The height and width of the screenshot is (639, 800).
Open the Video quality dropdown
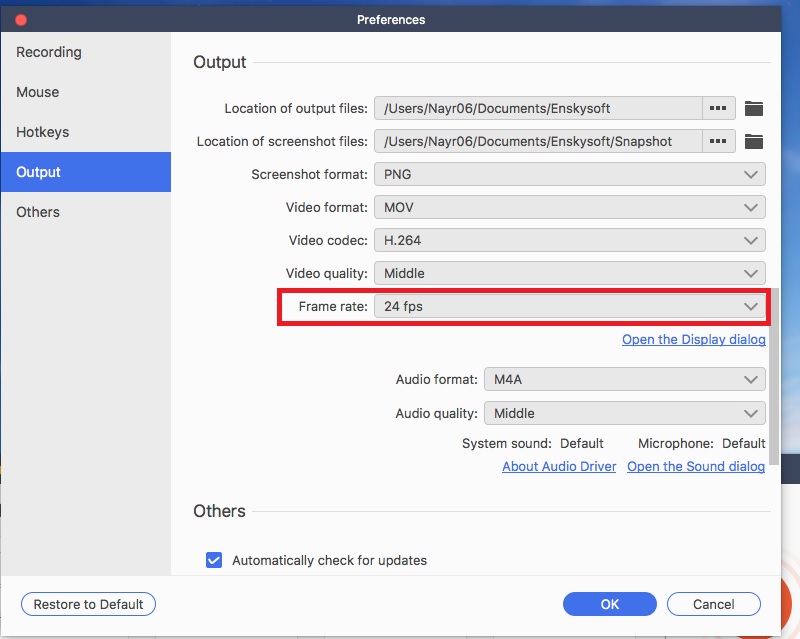tap(569, 273)
